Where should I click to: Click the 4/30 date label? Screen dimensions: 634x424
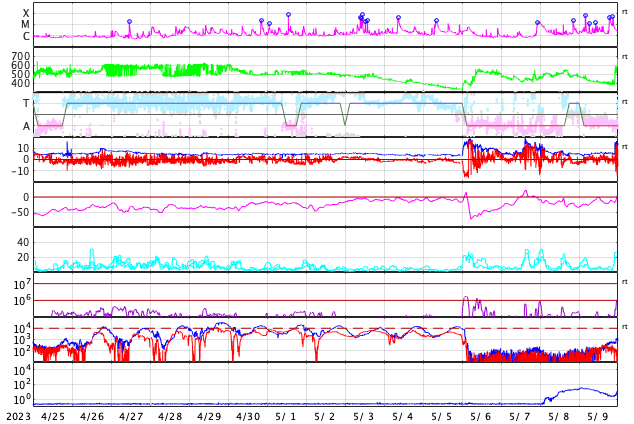(x=248, y=416)
